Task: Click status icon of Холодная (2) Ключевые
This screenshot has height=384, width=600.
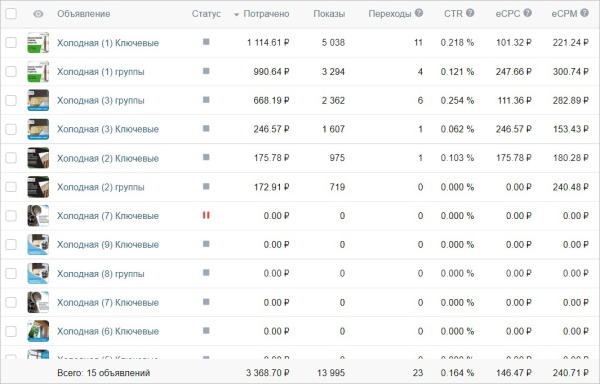Action: click(x=206, y=157)
